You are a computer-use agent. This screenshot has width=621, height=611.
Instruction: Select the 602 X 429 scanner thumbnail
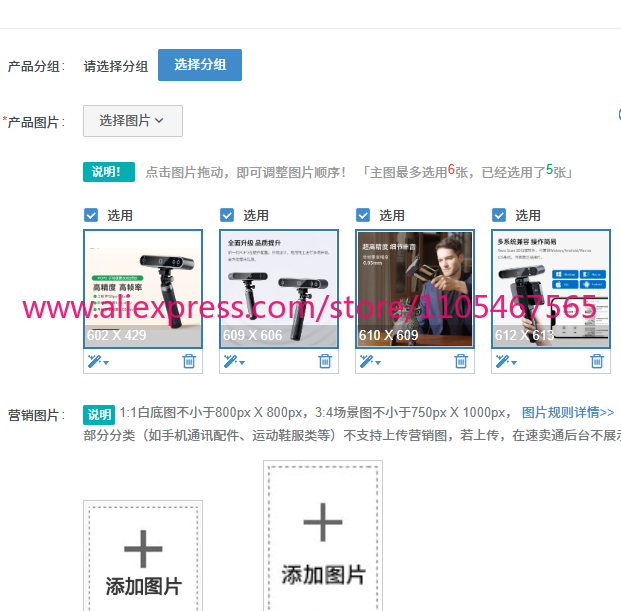(143, 289)
